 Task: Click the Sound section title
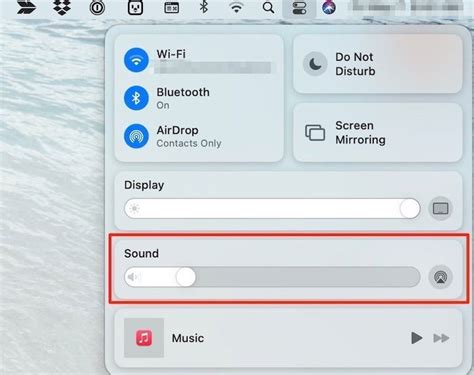point(141,253)
